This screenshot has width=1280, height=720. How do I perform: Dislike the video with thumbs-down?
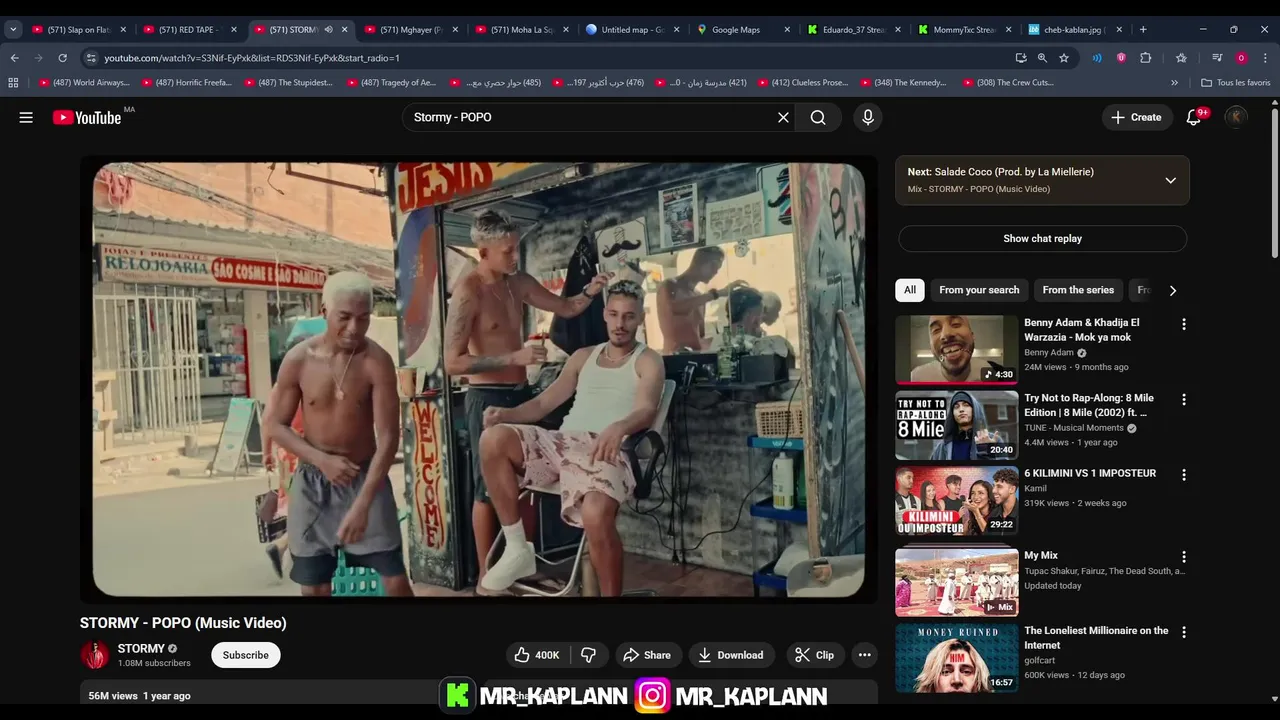[x=588, y=655]
